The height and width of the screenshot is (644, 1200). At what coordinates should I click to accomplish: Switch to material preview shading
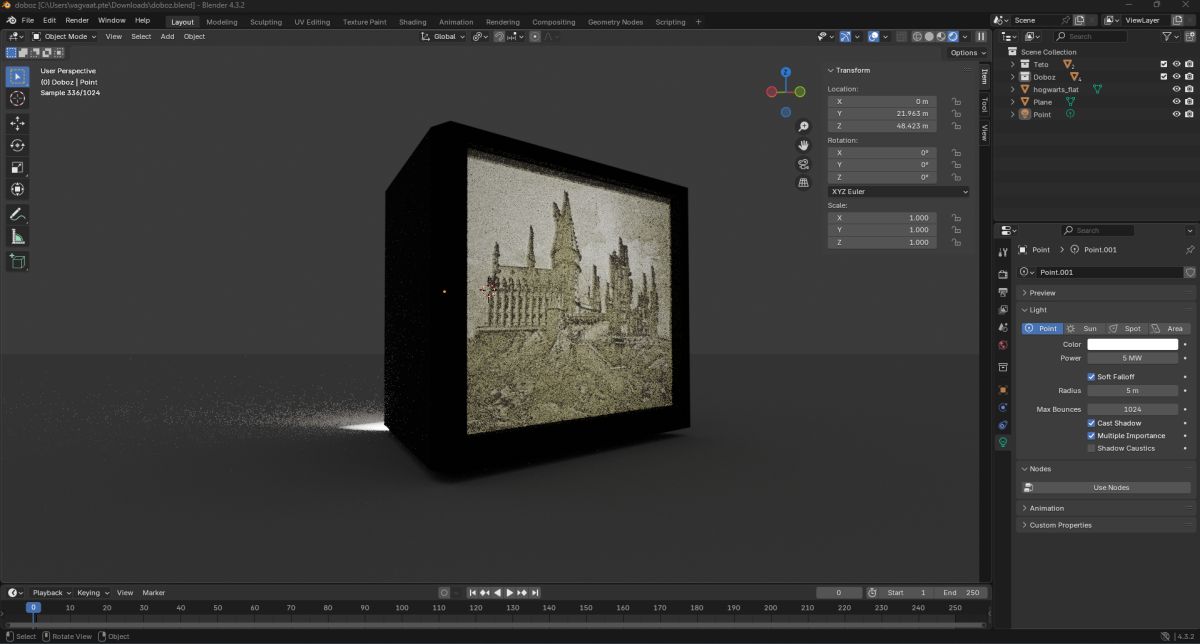click(x=941, y=36)
